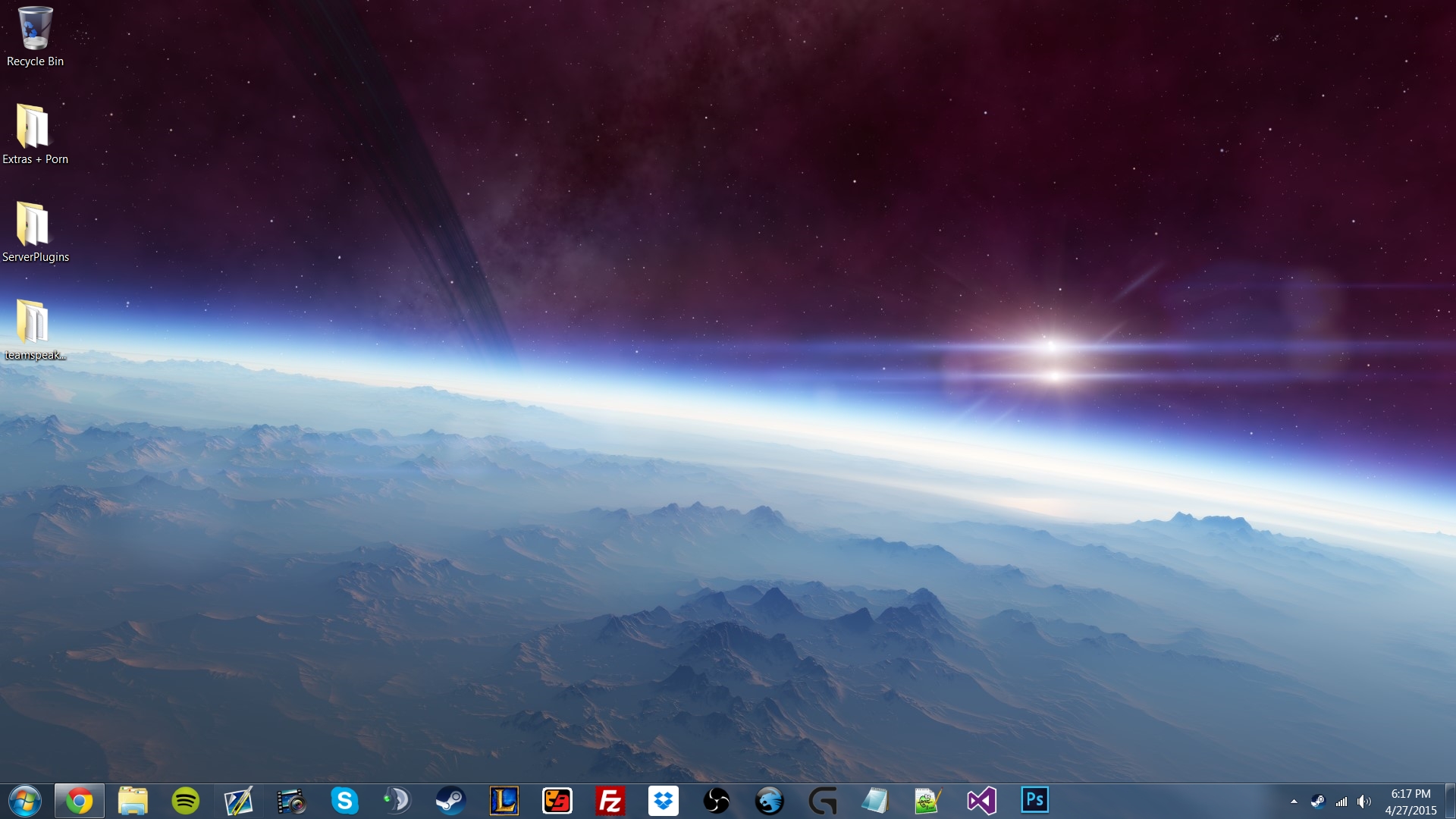Image resolution: width=1456 pixels, height=819 pixels.
Task: Open Visual Studio from the taskbar
Action: pyautogui.click(x=981, y=801)
